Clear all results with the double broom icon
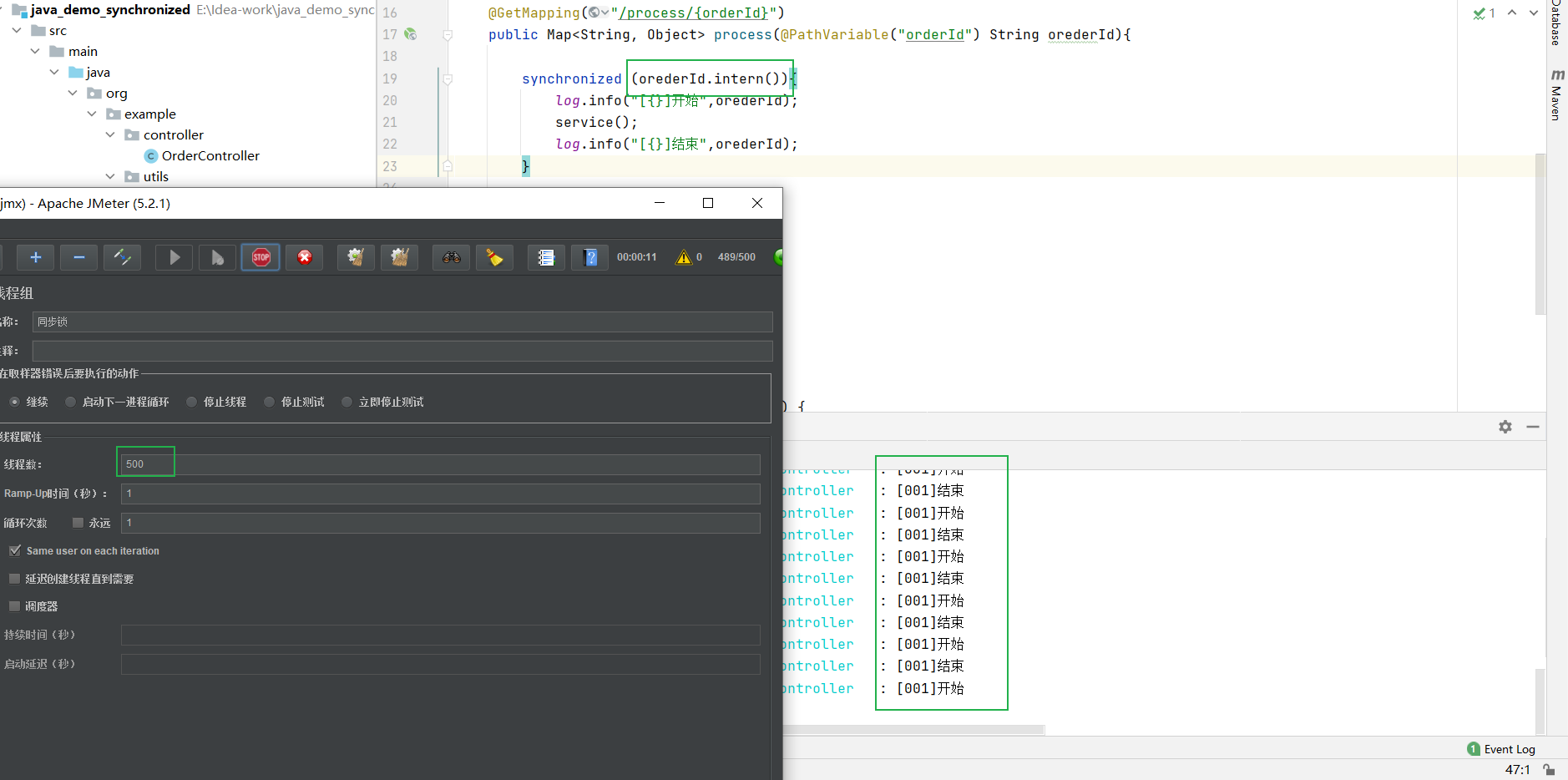This screenshot has height=780, width=1568. (x=400, y=257)
